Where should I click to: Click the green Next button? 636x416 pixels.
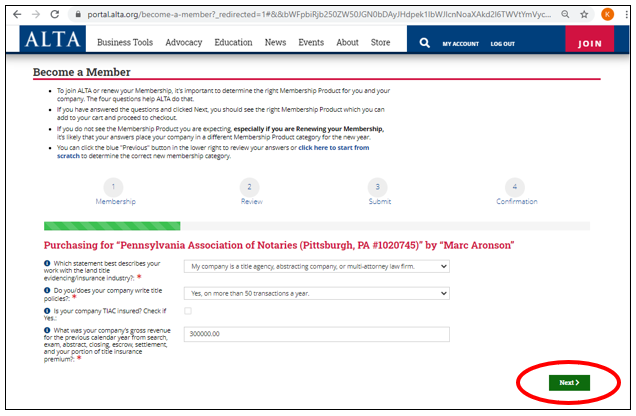tap(569, 383)
